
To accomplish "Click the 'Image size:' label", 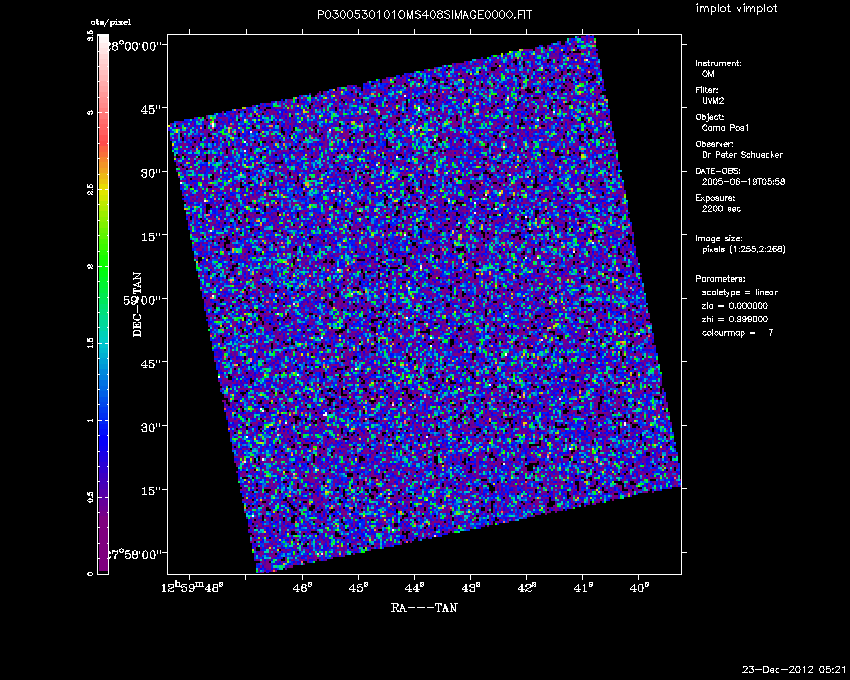I will [x=719, y=239].
